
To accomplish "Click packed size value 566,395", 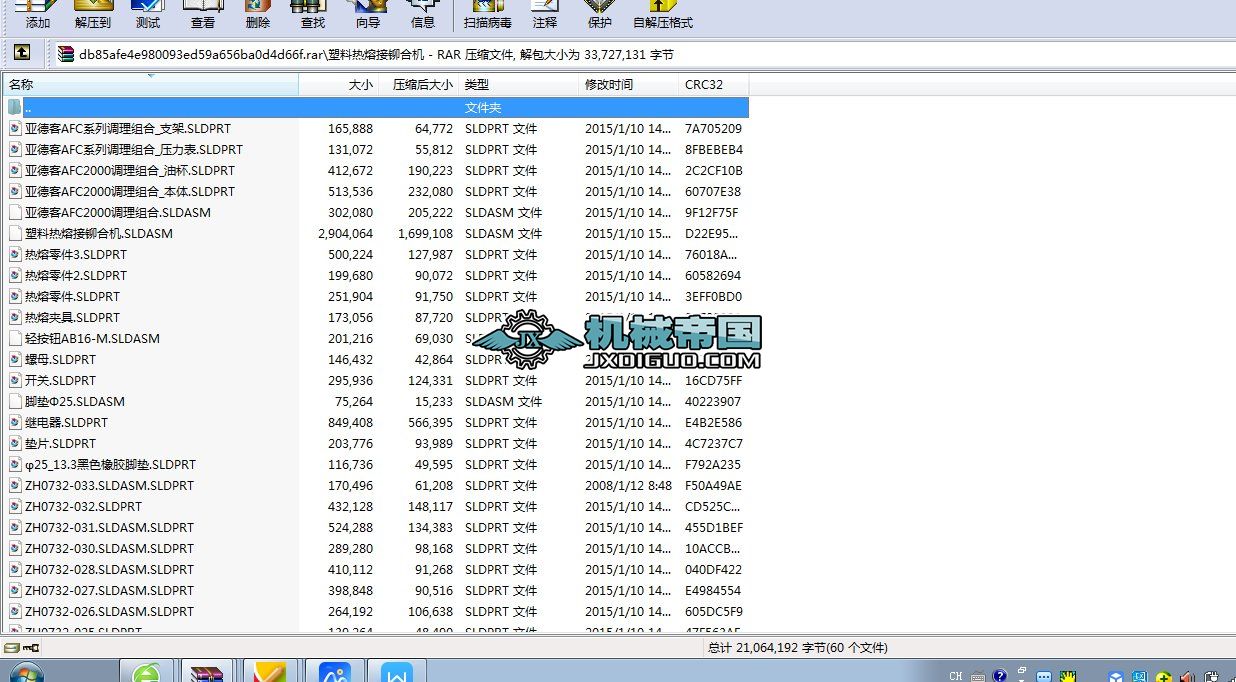I will coord(430,422).
